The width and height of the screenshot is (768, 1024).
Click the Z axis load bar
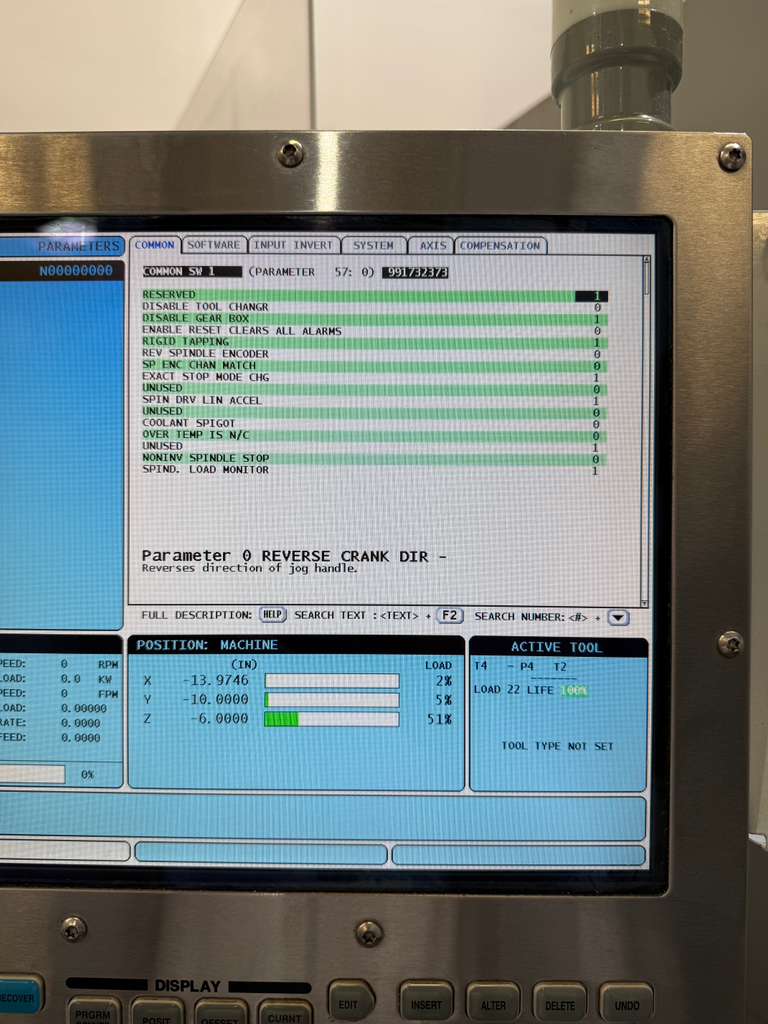tap(331, 719)
